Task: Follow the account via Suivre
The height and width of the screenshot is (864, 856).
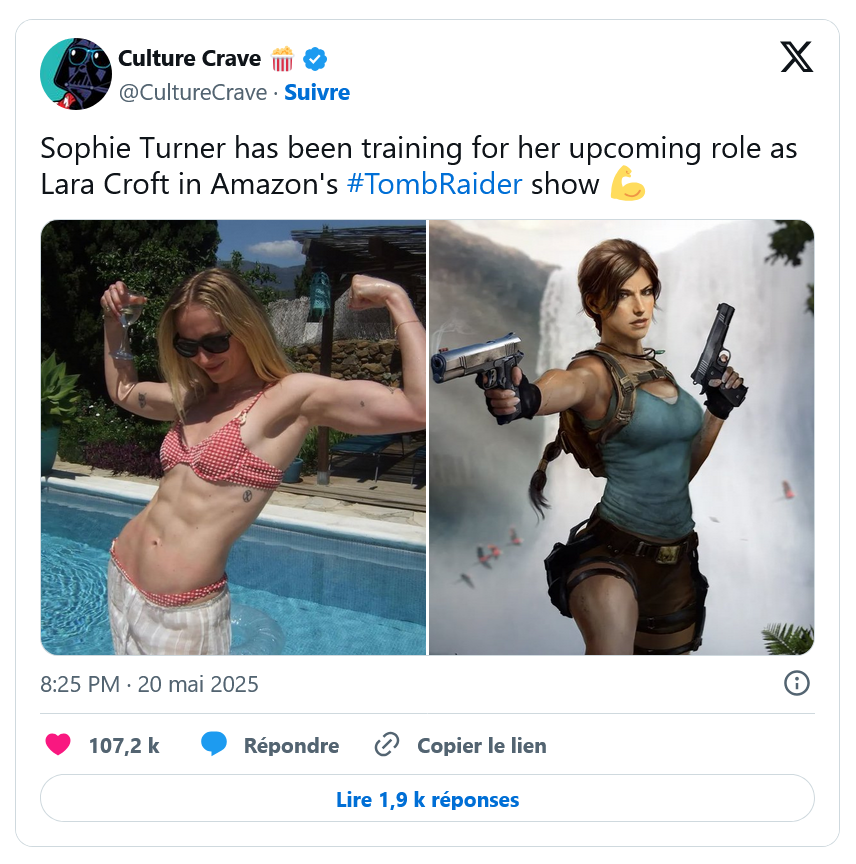Action: point(317,93)
